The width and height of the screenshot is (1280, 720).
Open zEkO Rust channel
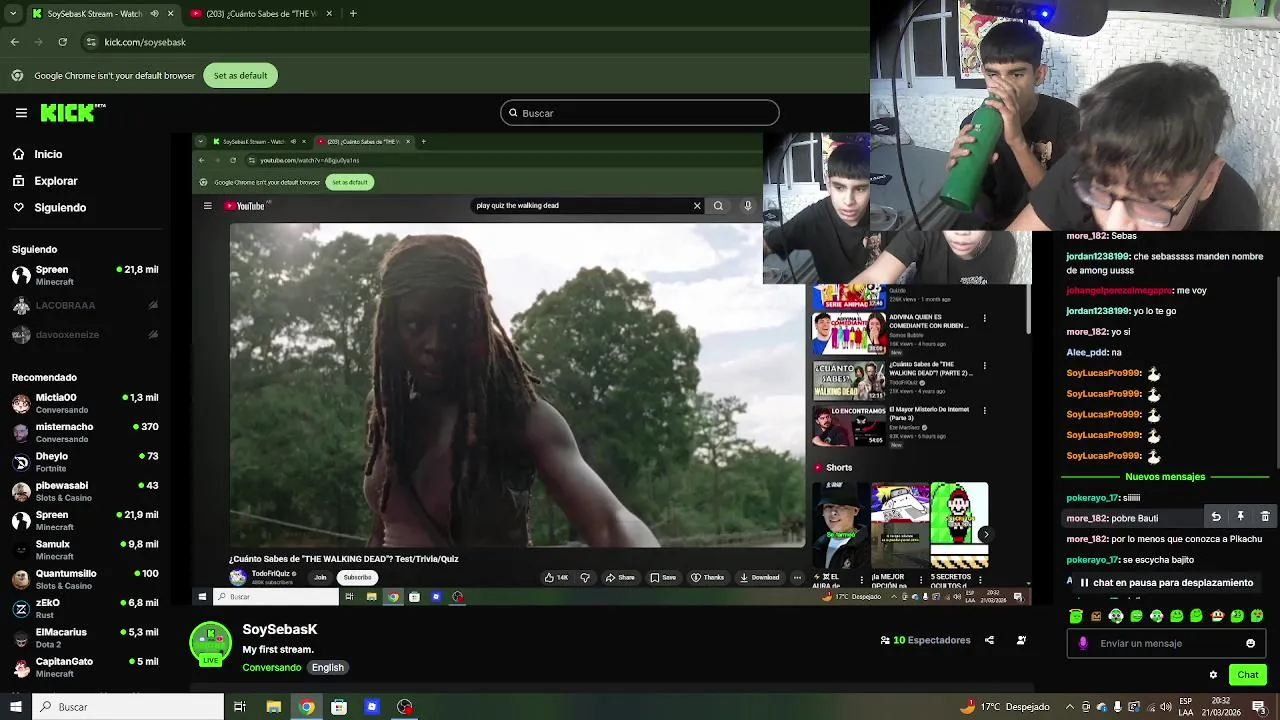85,608
